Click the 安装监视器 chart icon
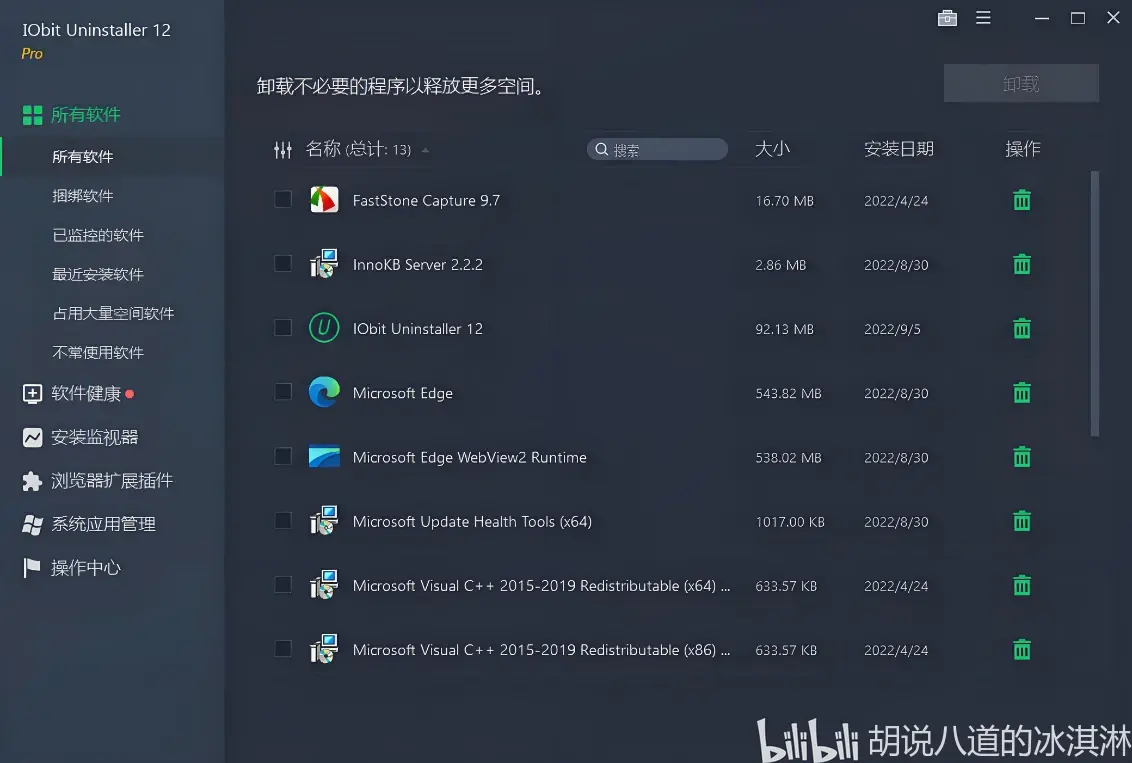1132x763 pixels. [32, 437]
